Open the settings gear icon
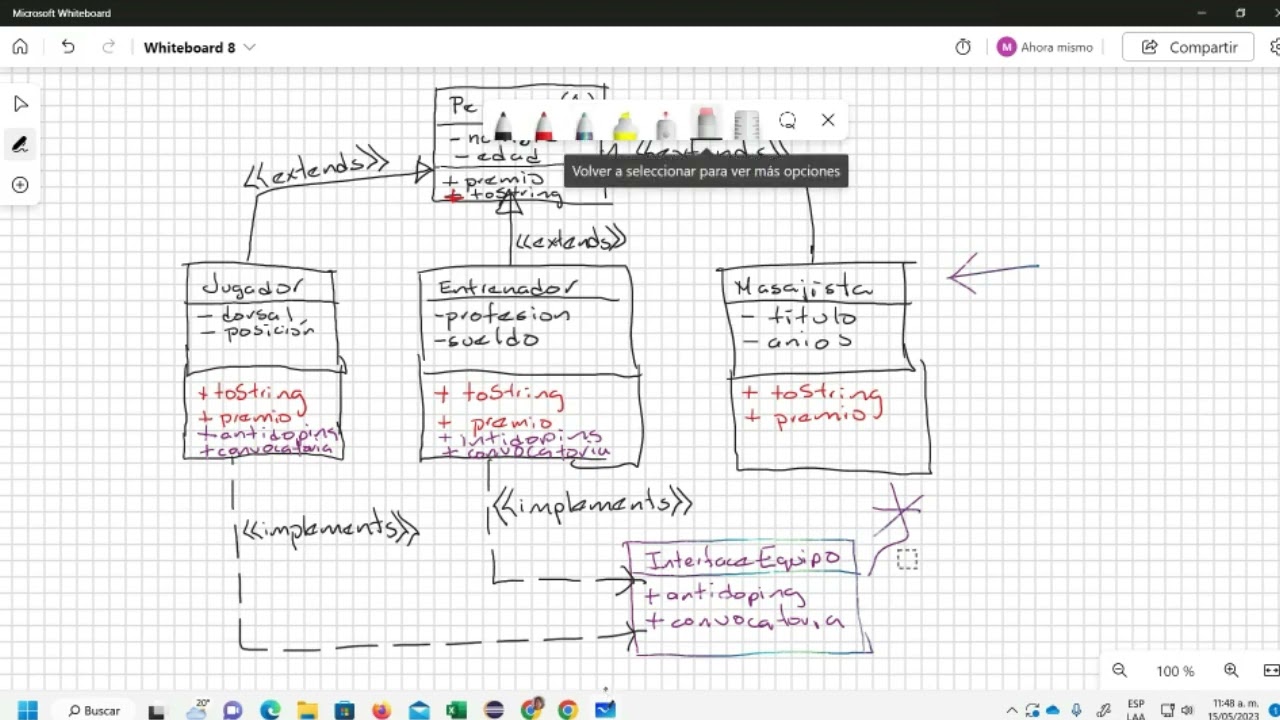Image resolution: width=1280 pixels, height=720 pixels. tap(1275, 47)
